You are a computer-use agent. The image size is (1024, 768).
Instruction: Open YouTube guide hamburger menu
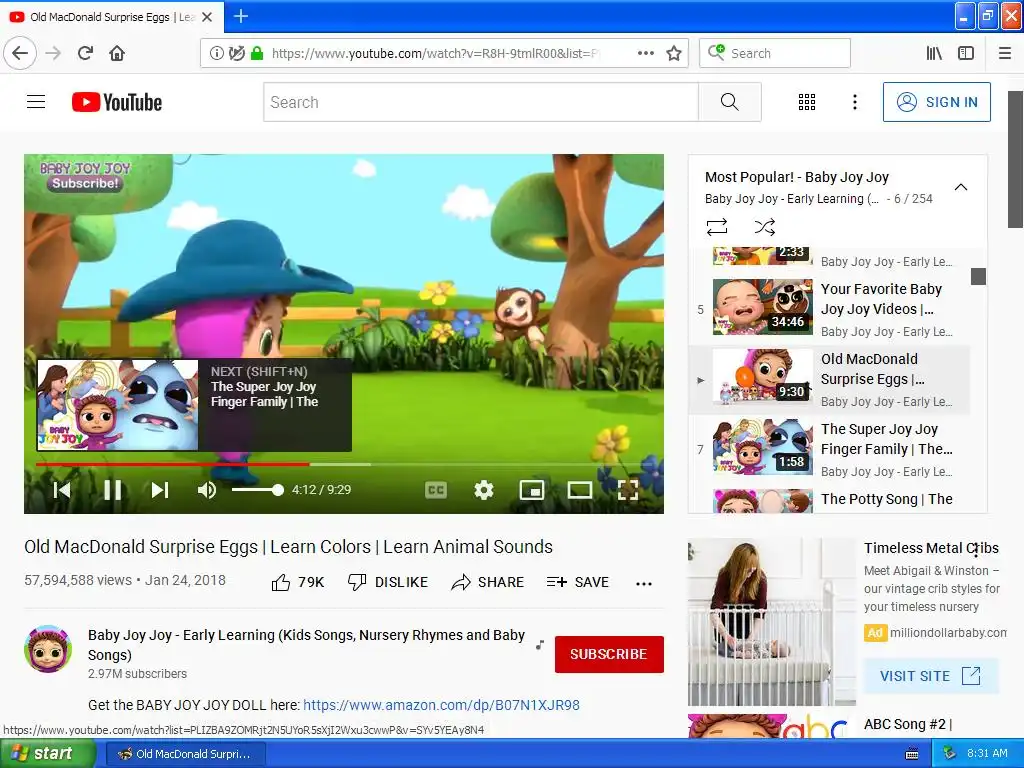[x=36, y=102]
